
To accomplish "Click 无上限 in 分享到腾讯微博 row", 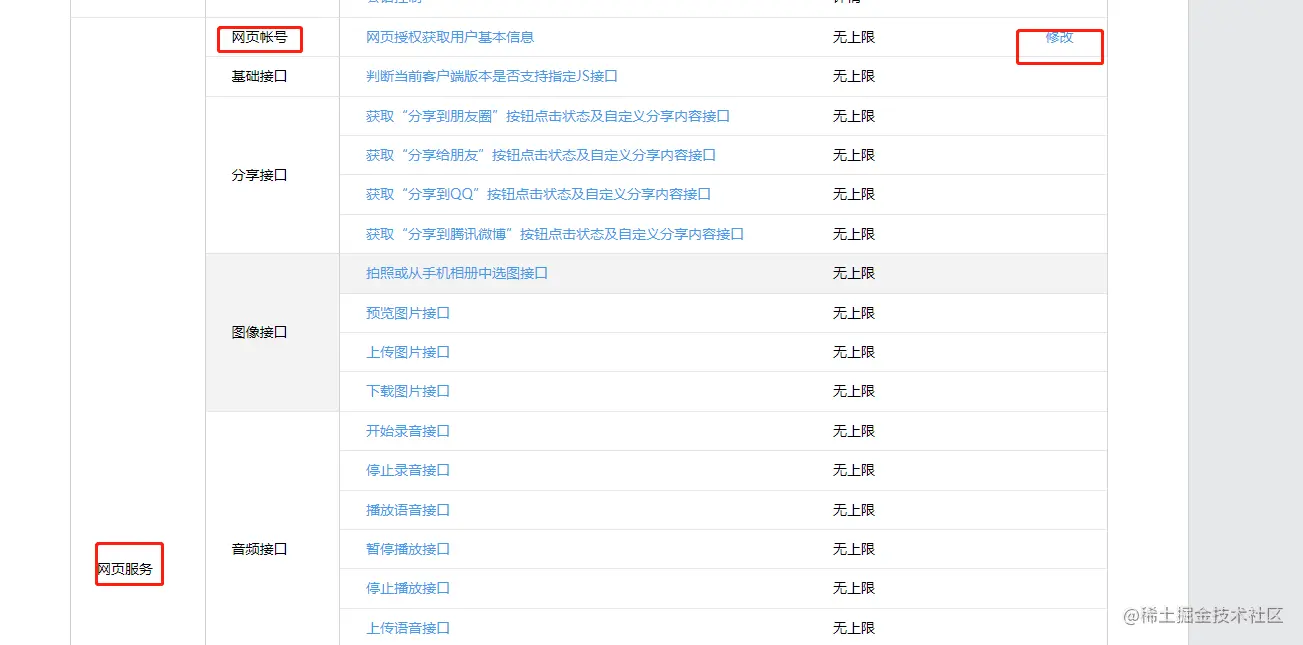I will pos(854,234).
